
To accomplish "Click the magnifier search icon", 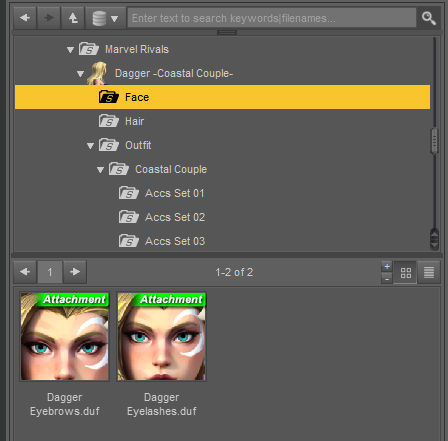I will (429, 18).
